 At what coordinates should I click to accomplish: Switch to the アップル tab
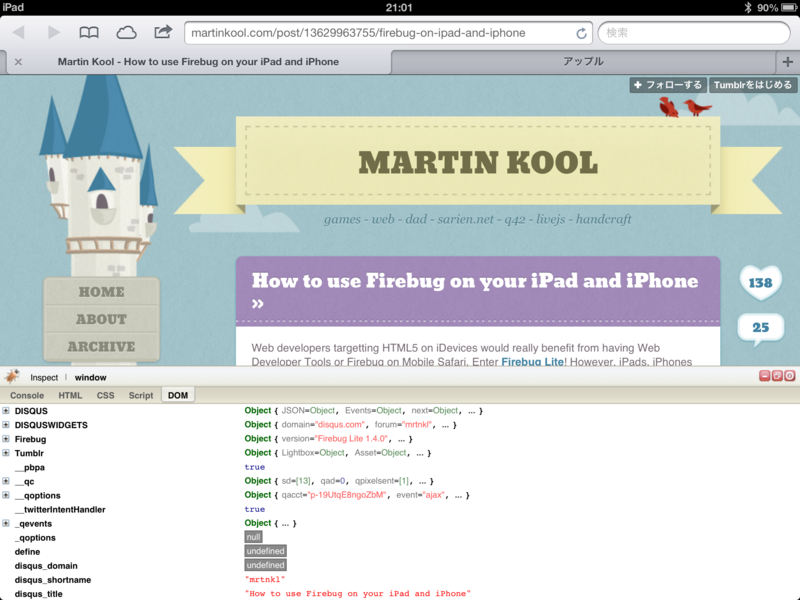pos(583,62)
